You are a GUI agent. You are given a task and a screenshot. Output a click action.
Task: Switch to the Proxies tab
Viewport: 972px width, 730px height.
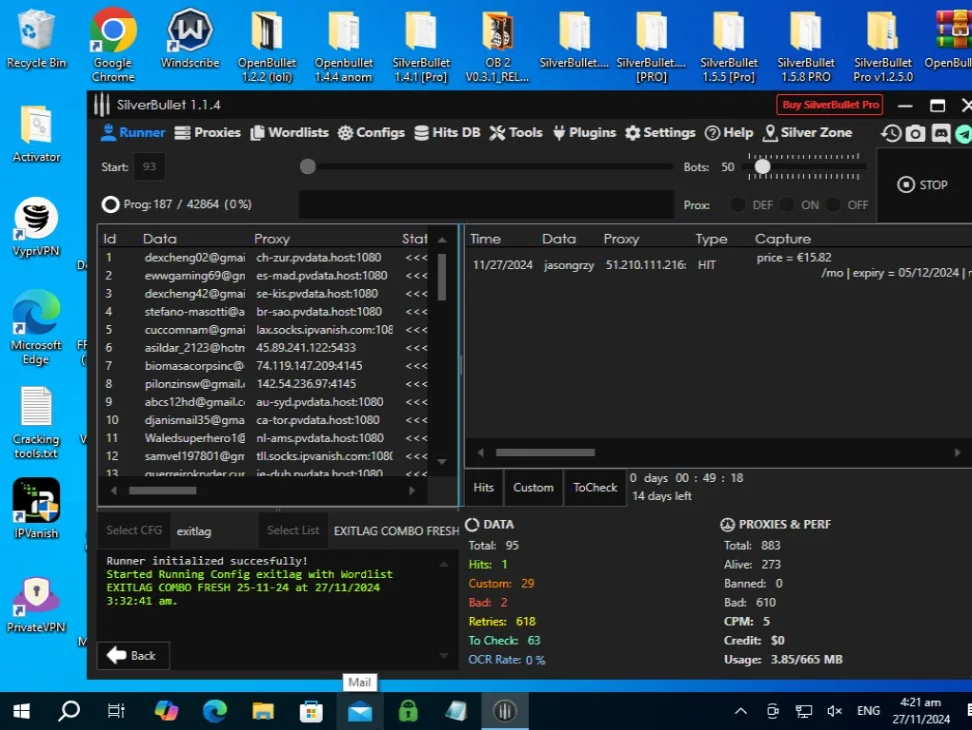(x=208, y=133)
